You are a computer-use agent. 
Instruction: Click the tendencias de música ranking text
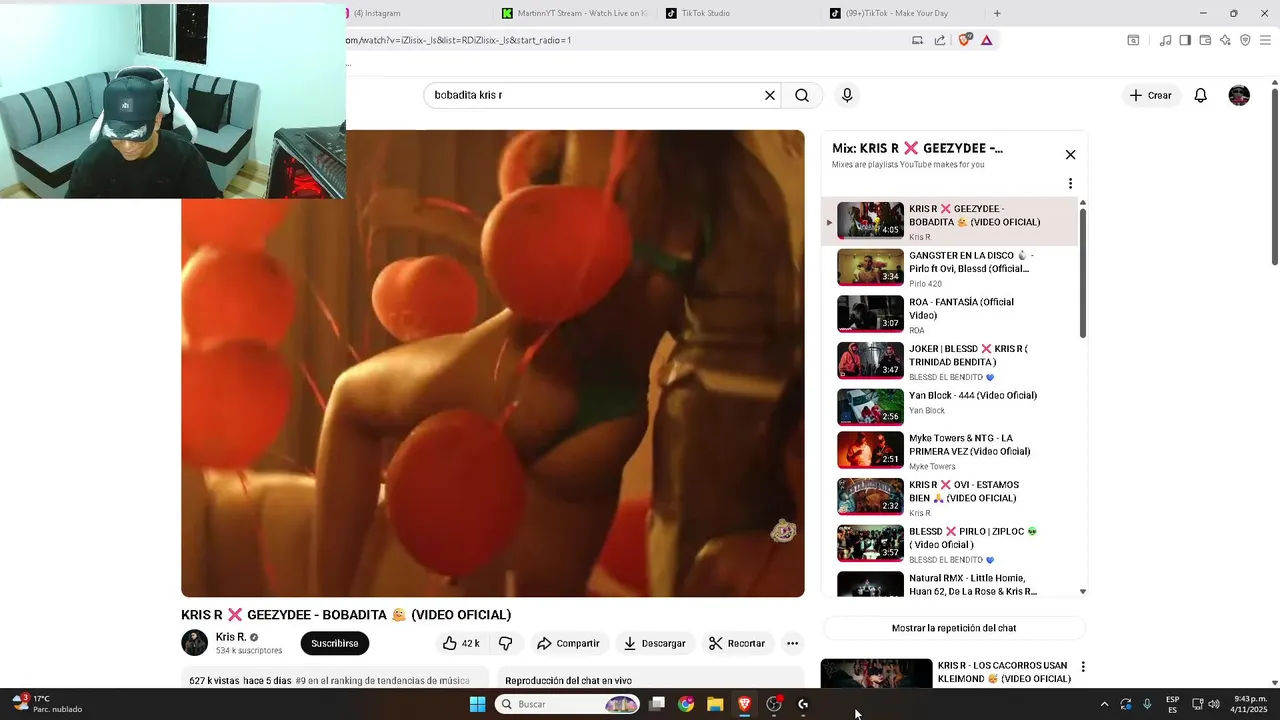click(x=382, y=681)
